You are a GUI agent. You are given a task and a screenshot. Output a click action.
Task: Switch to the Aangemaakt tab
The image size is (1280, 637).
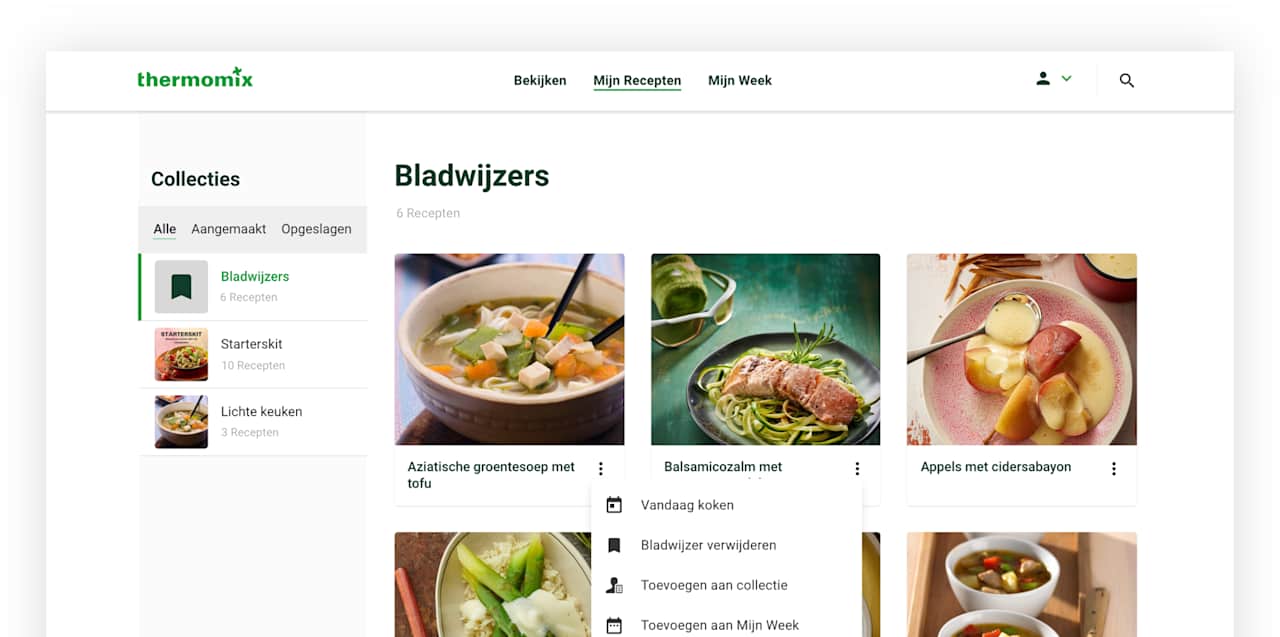[229, 229]
